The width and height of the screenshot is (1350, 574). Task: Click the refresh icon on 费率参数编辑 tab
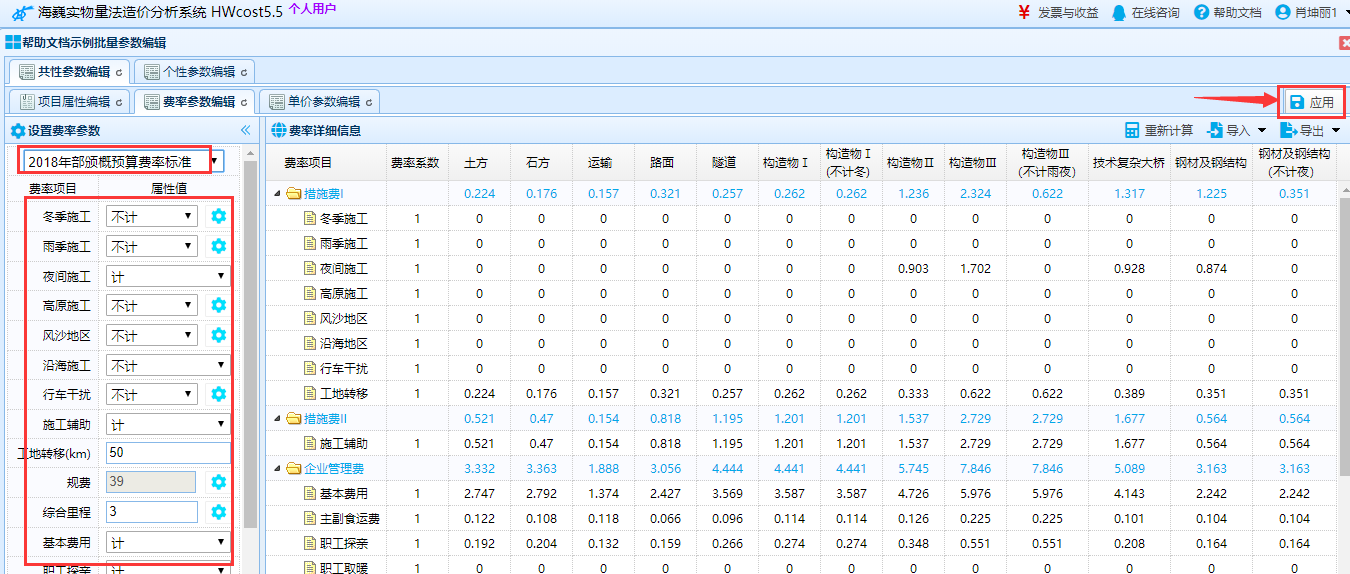(244, 102)
